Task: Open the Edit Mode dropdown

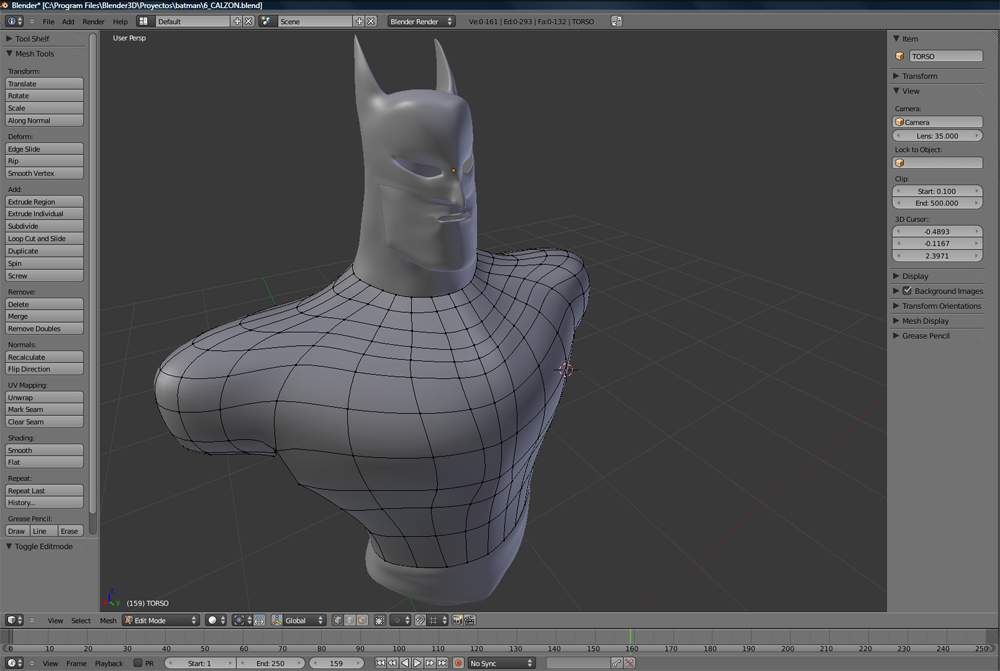Action: tap(161, 620)
